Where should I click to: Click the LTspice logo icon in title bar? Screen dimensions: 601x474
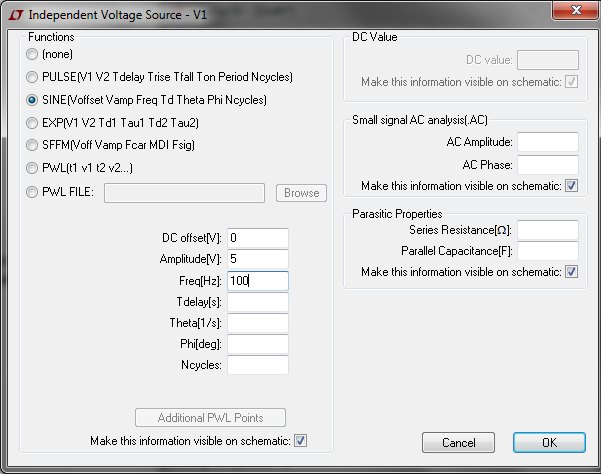[16, 15]
